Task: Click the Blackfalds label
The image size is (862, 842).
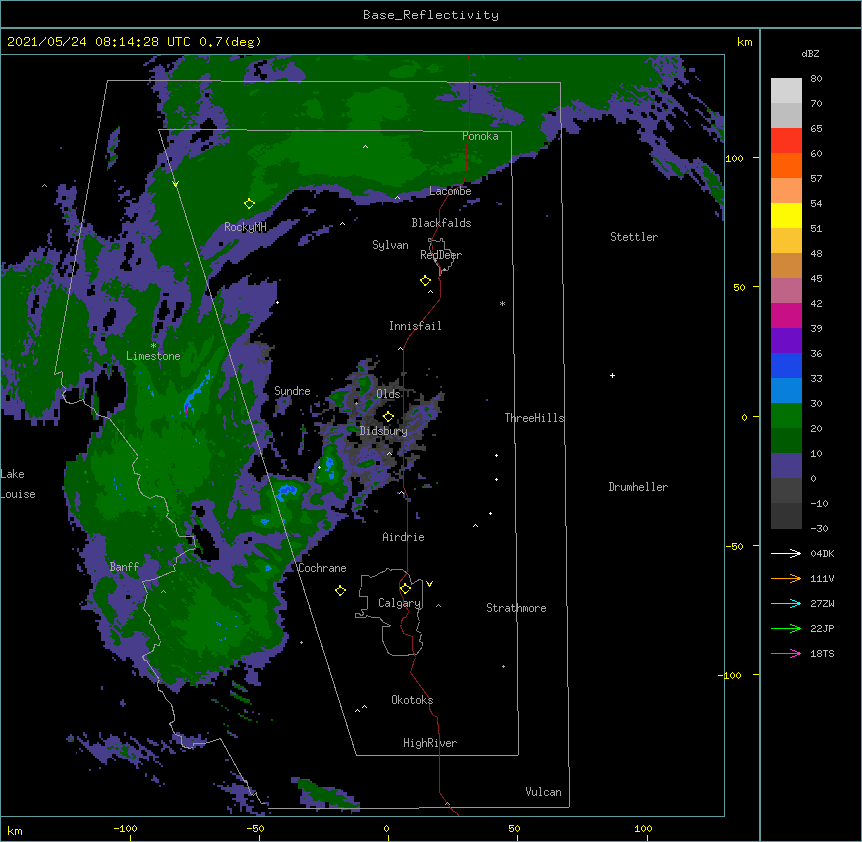Action: click(441, 223)
